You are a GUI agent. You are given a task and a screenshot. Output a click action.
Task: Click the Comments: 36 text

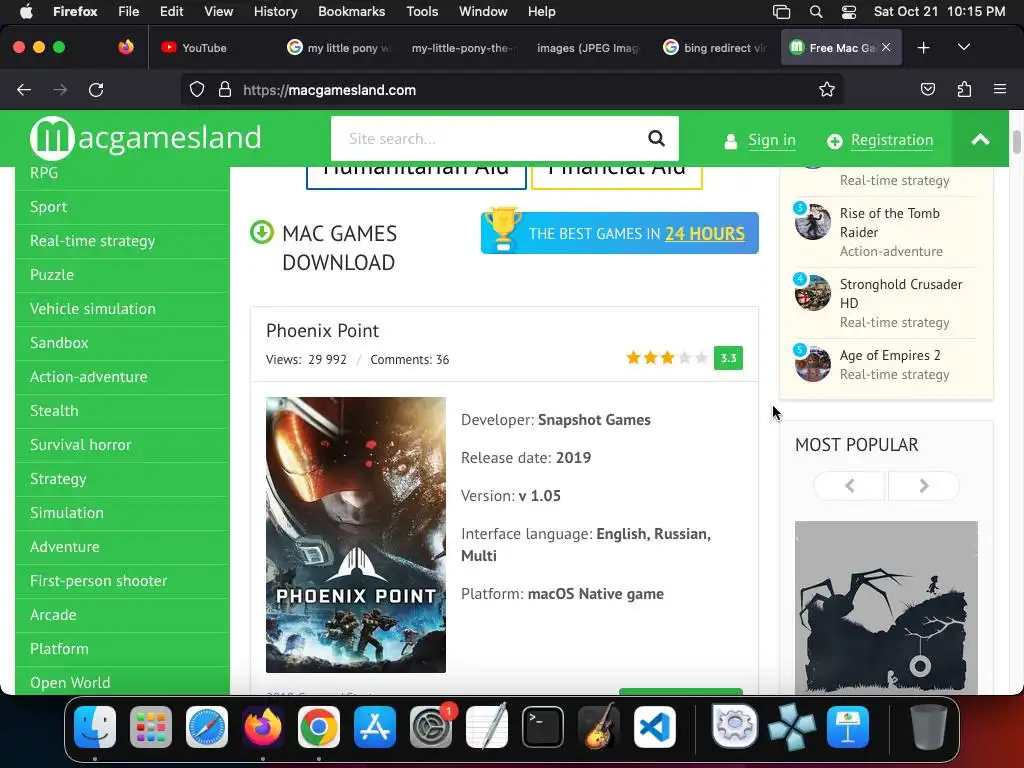click(409, 360)
